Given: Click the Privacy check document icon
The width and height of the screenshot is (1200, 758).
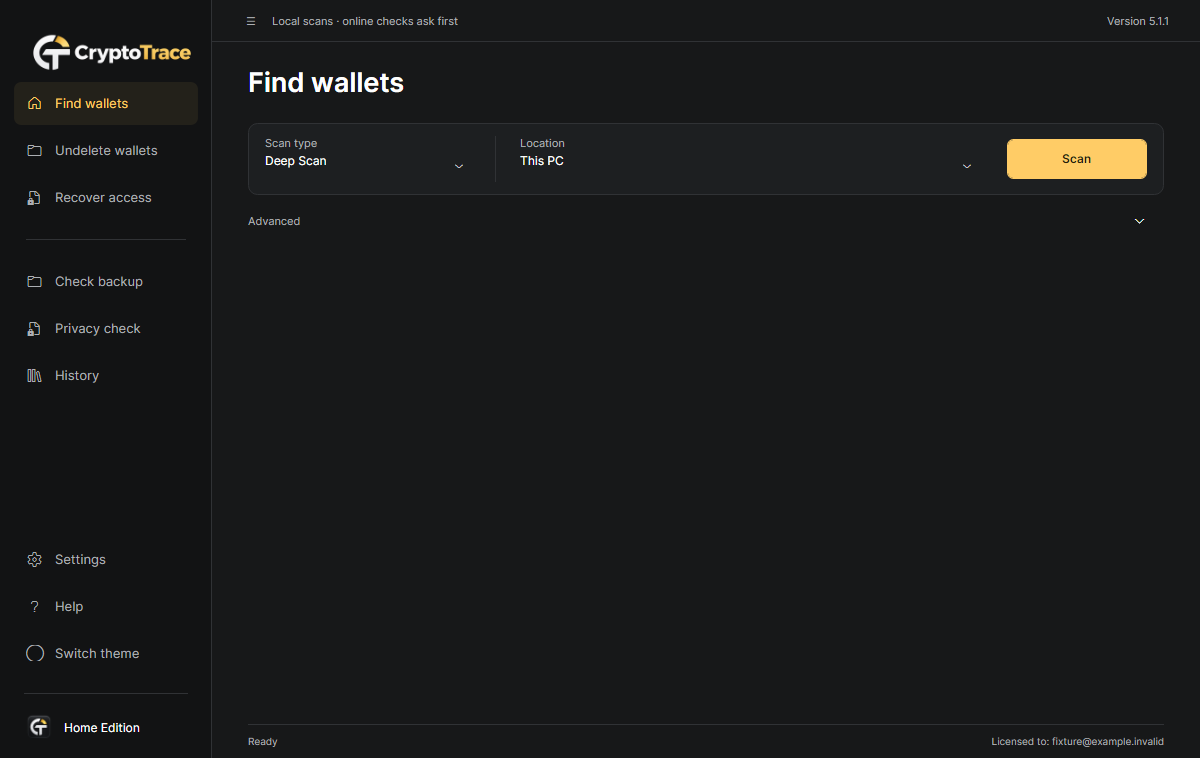Looking at the screenshot, I should (x=35, y=328).
